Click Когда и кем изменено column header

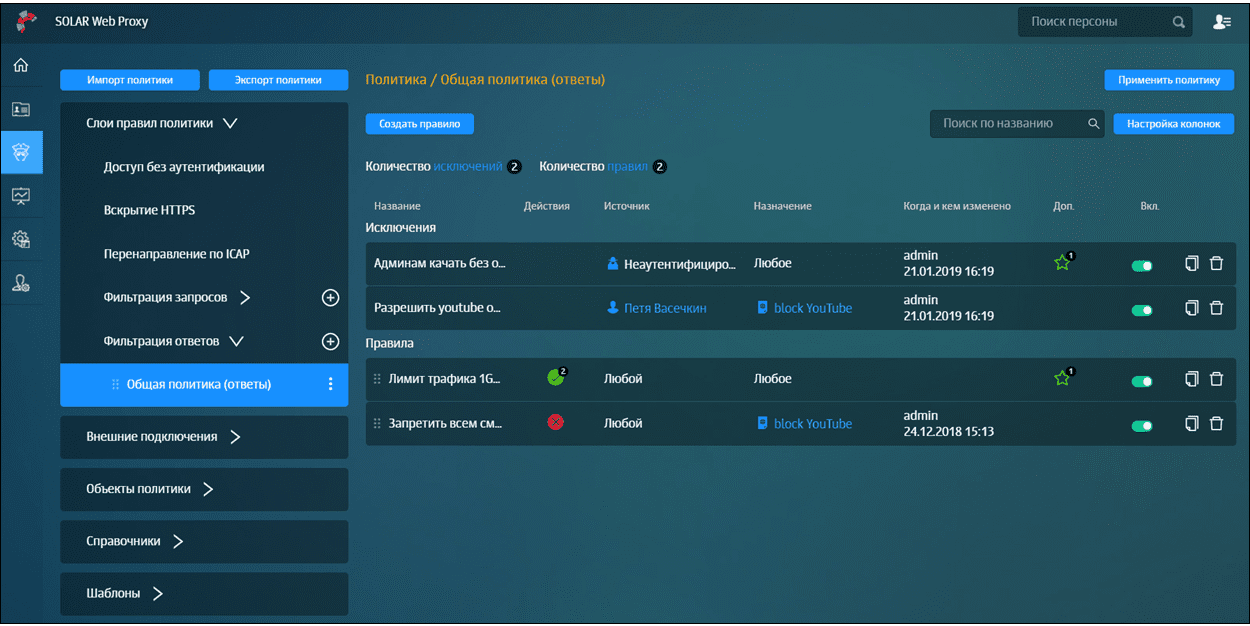[x=957, y=206]
